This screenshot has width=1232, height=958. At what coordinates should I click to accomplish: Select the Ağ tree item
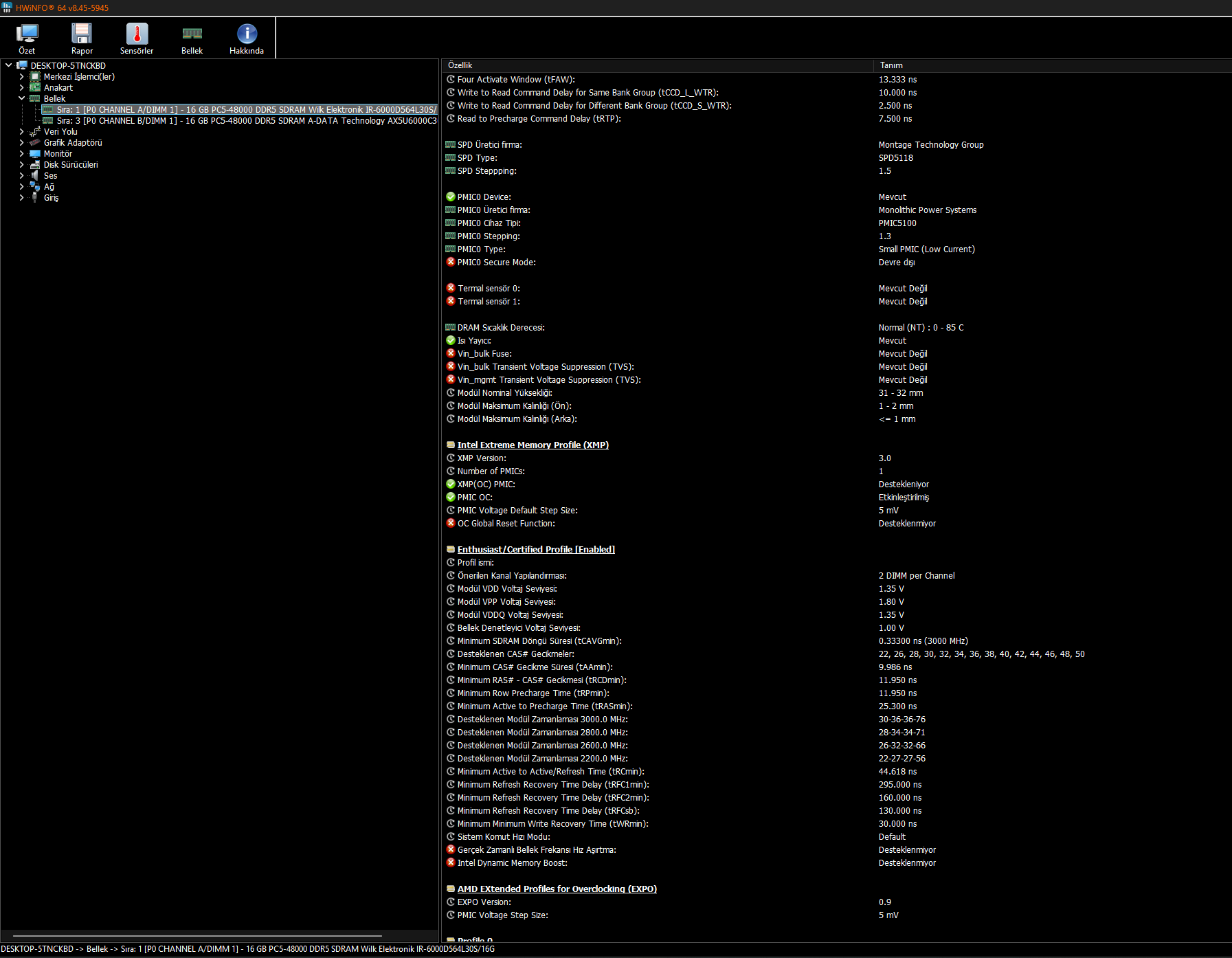[49, 186]
